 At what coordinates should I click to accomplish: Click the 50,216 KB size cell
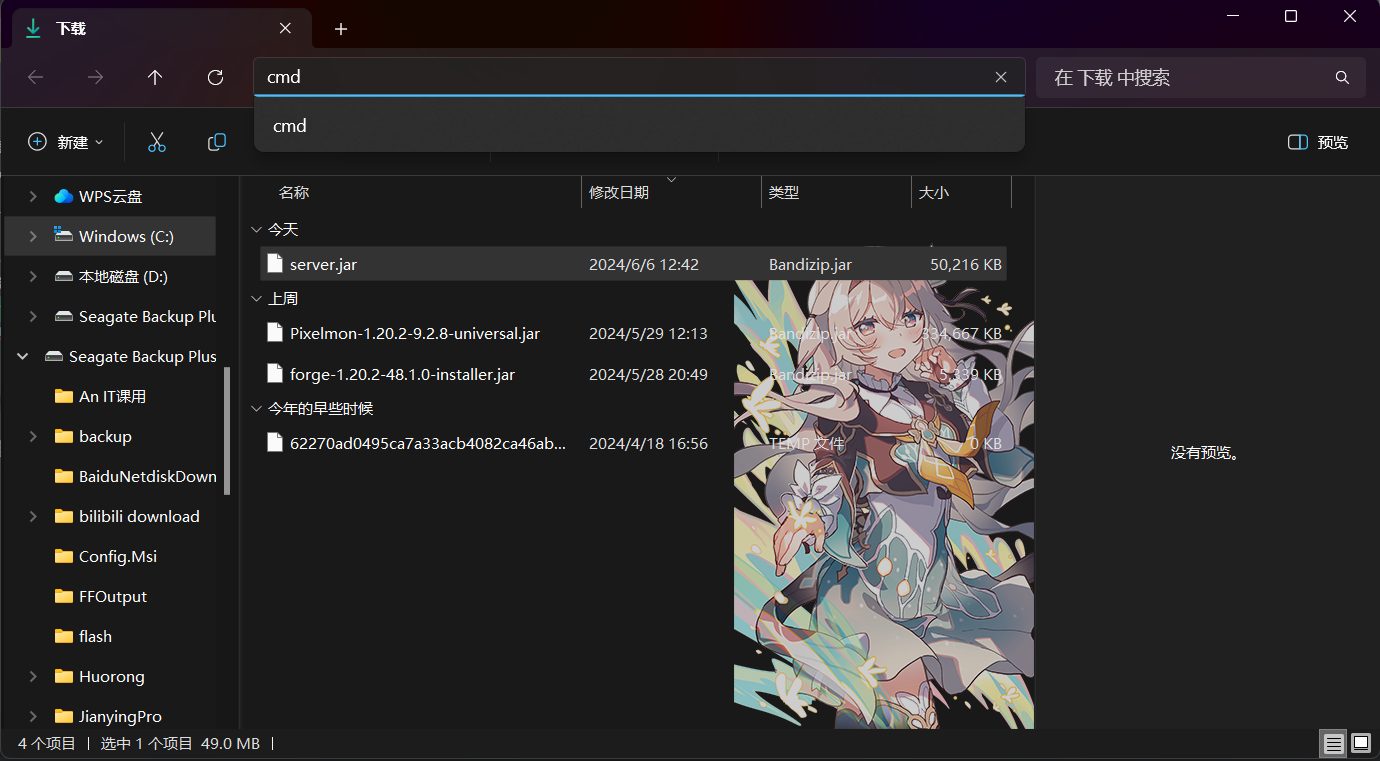(x=966, y=265)
